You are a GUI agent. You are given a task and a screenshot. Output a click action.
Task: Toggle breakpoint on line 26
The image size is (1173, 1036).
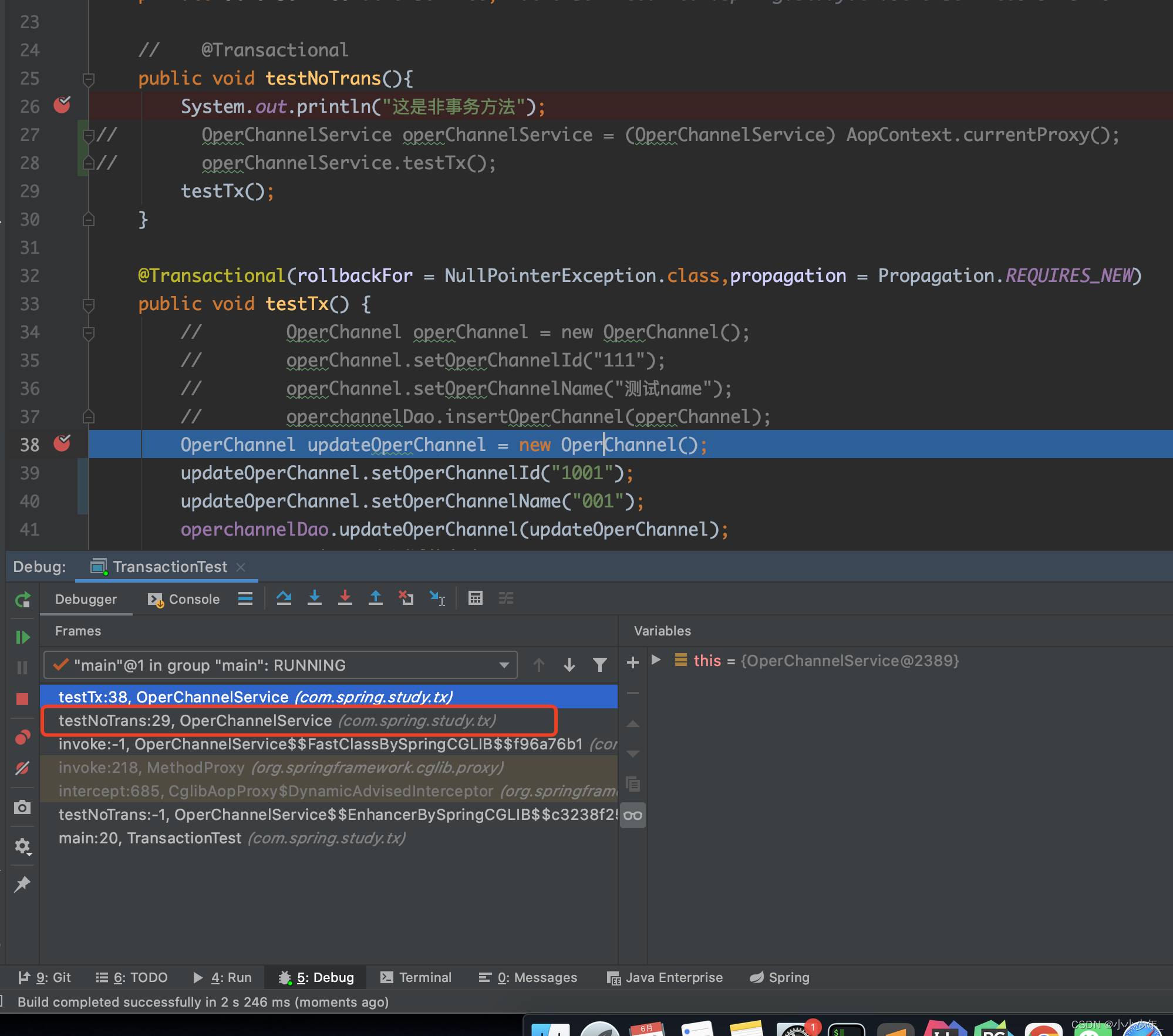click(62, 106)
